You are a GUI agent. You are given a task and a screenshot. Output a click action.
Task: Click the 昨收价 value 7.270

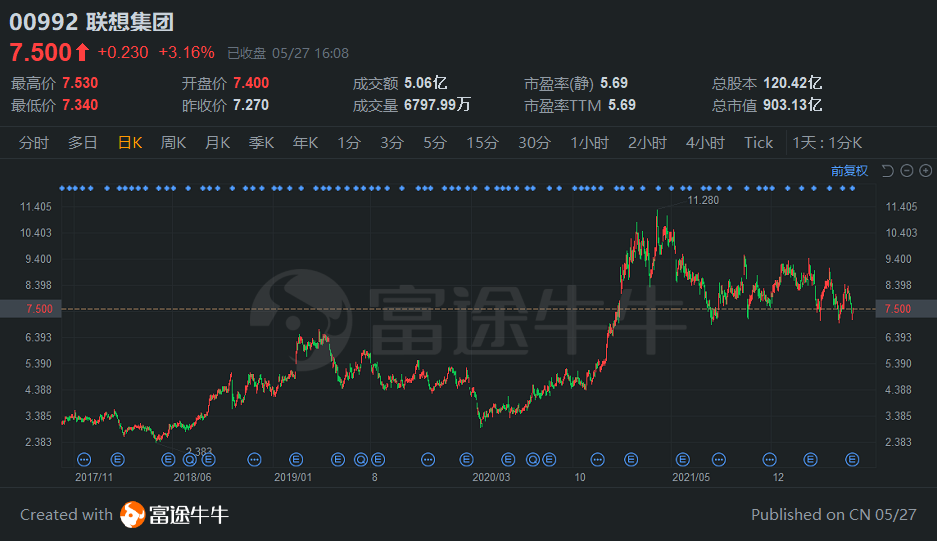pyautogui.click(x=251, y=105)
